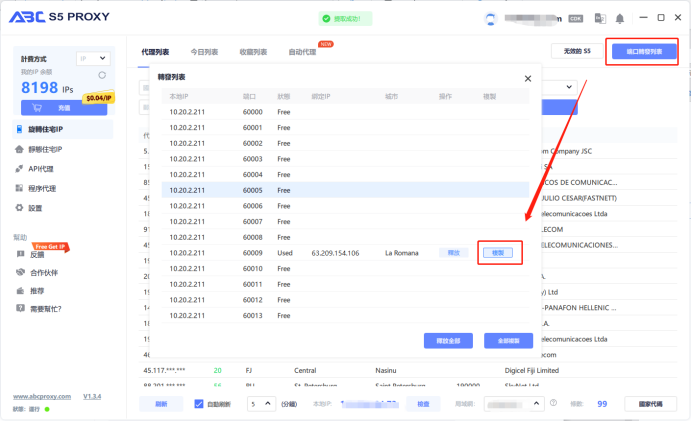
Task: Select the row with port 60002
Action: tap(345, 143)
